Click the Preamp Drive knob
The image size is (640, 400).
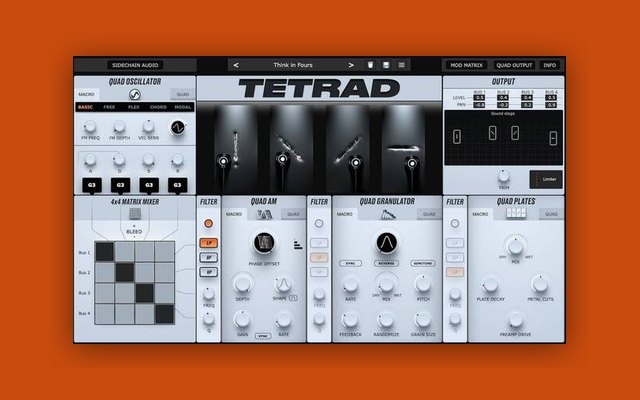(x=516, y=320)
